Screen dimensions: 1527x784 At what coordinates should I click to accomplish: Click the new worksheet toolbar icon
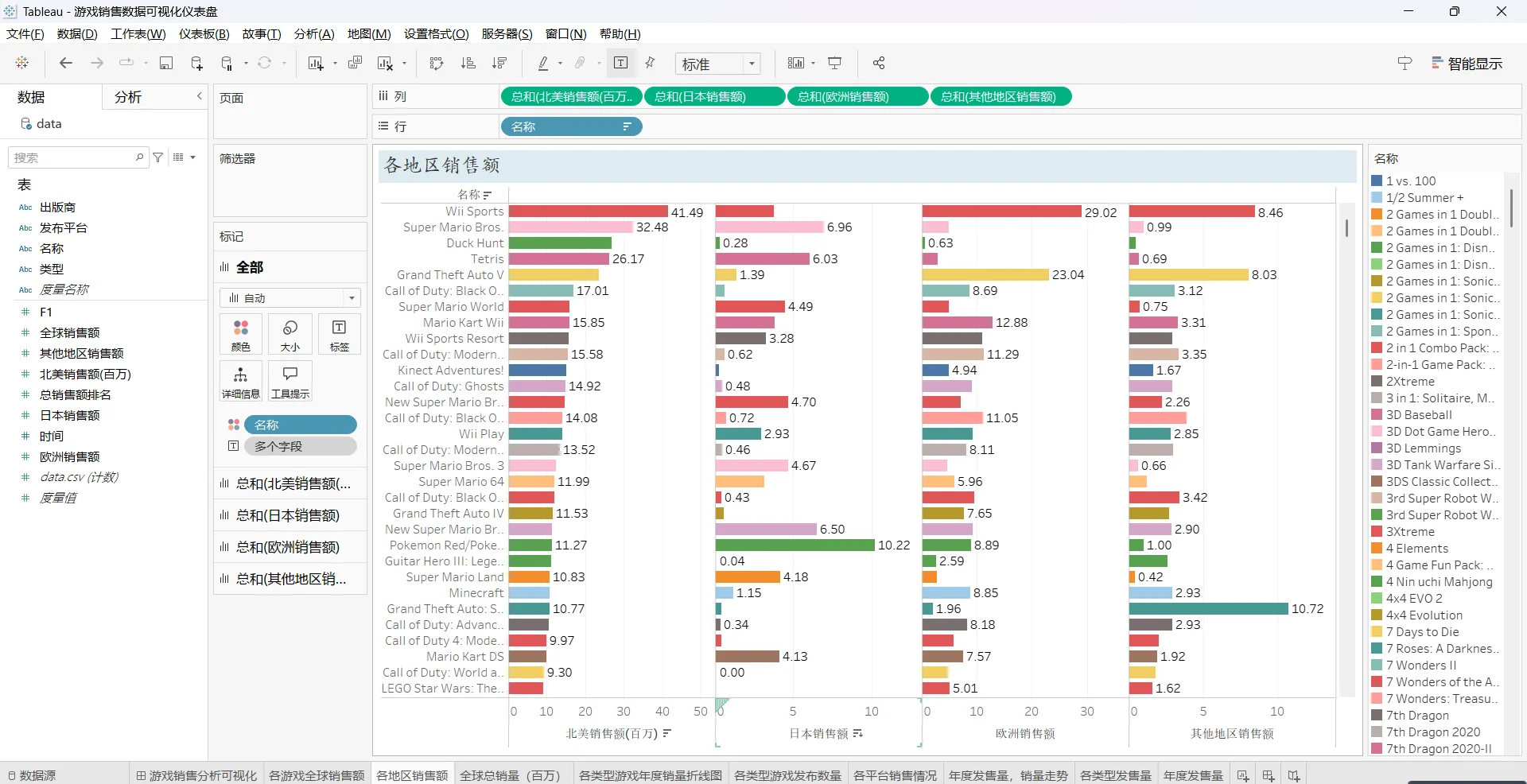coord(316,63)
